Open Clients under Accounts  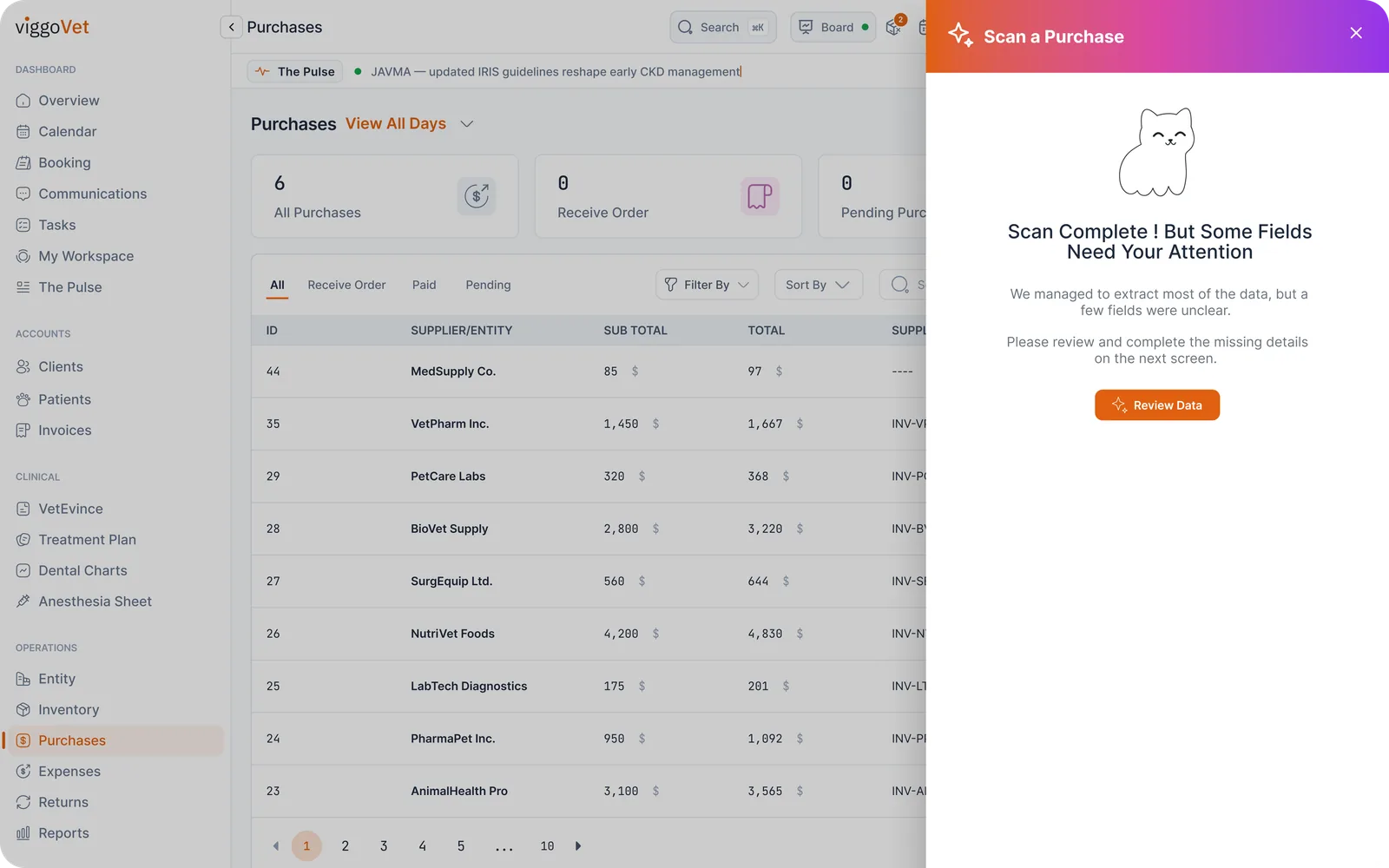point(49,367)
